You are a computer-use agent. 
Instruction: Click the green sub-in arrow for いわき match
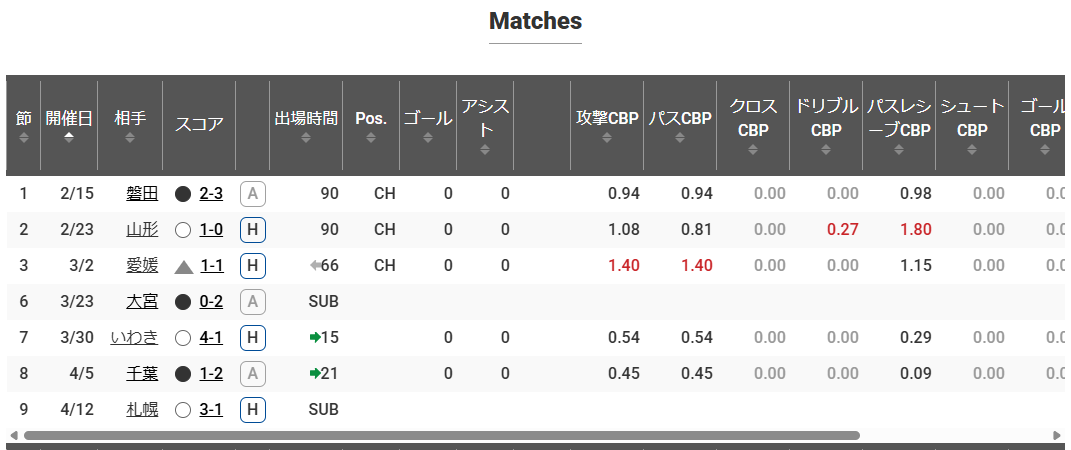pos(315,337)
